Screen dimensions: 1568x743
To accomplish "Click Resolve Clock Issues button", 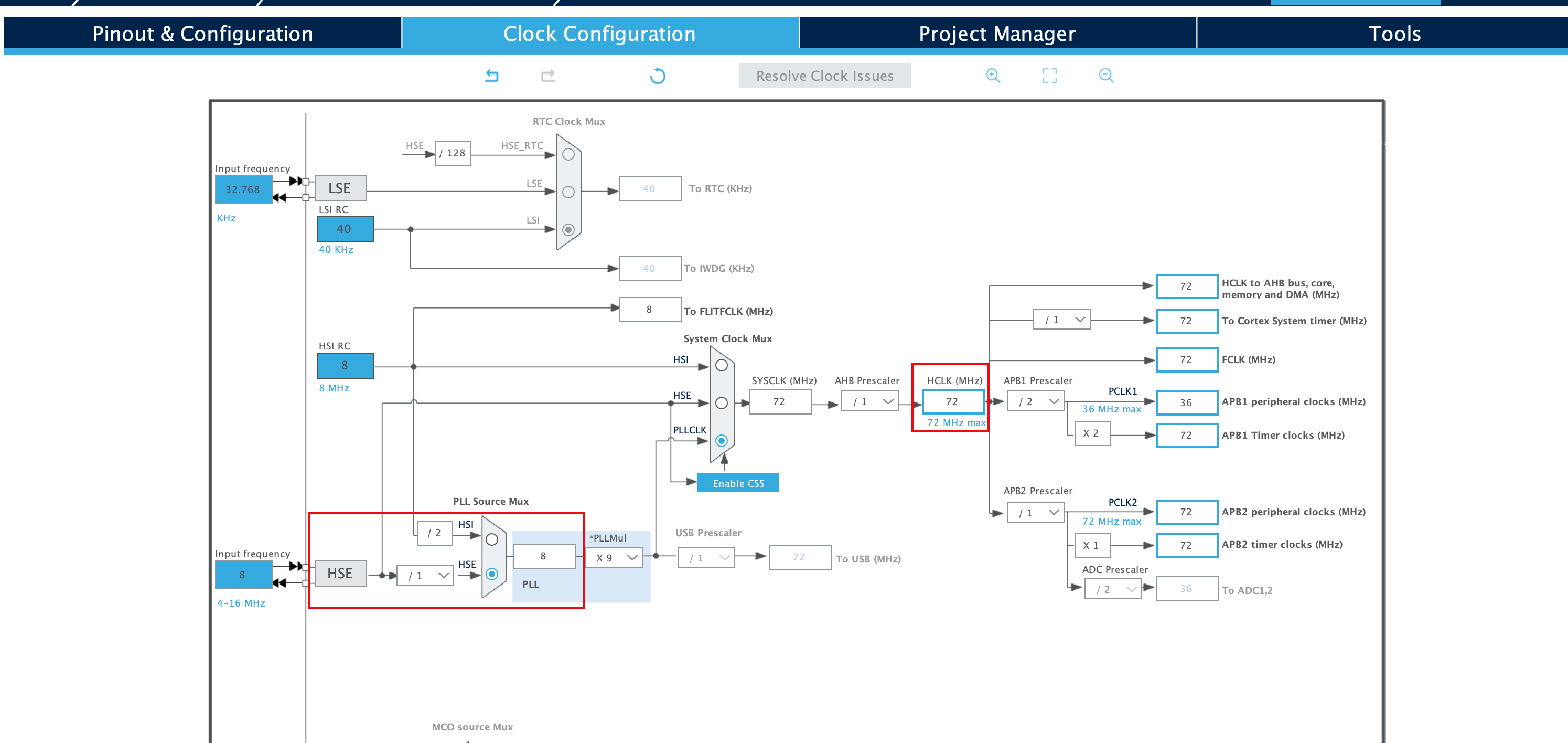I will click(825, 76).
